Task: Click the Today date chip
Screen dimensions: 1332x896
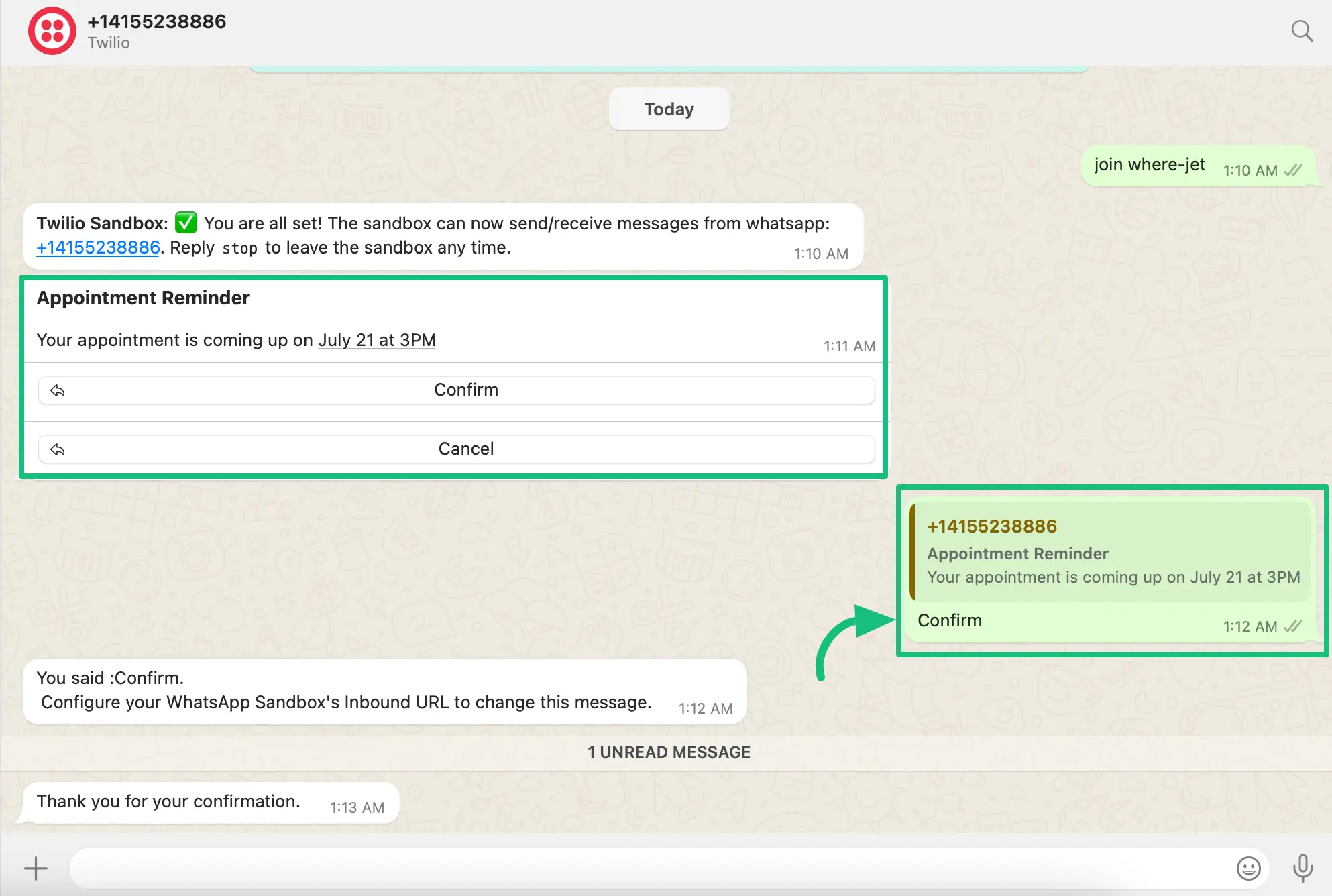Action: [668, 109]
